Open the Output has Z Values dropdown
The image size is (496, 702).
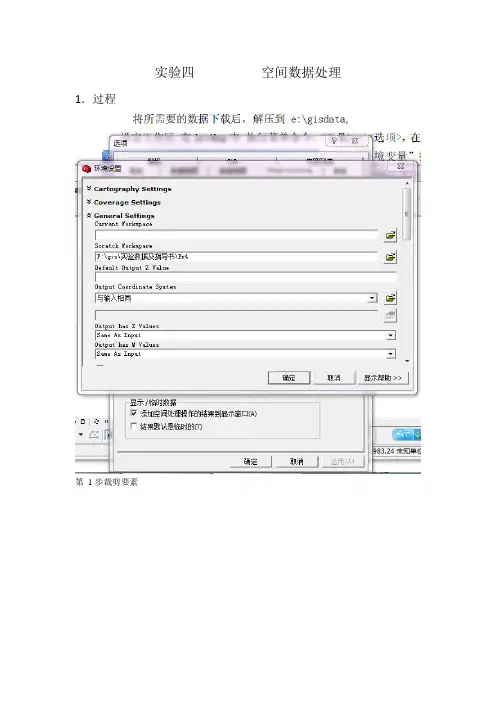click(391, 335)
